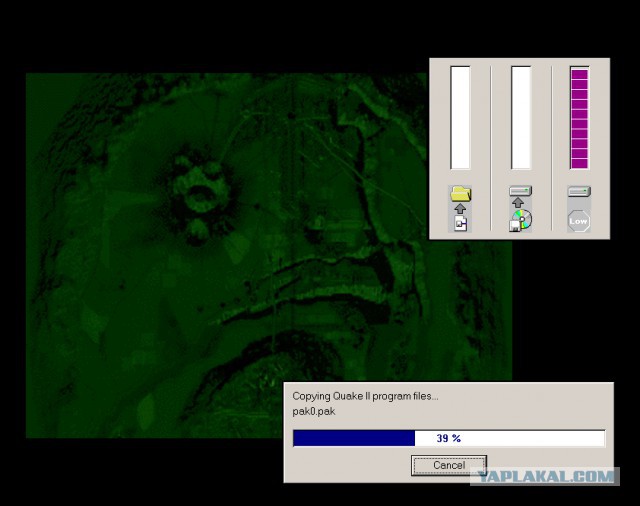Cancel the Quake II file copy
640x506 pixels.
pyautogui.click(x=449, y=465)
